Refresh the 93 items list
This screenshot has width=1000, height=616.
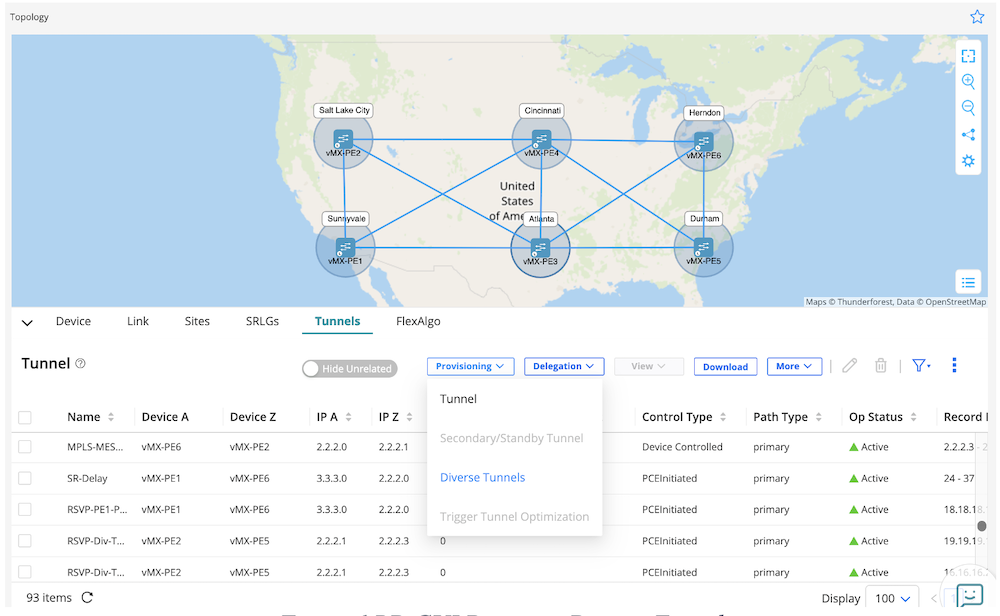pyautogui.click(x=87, y=598)
